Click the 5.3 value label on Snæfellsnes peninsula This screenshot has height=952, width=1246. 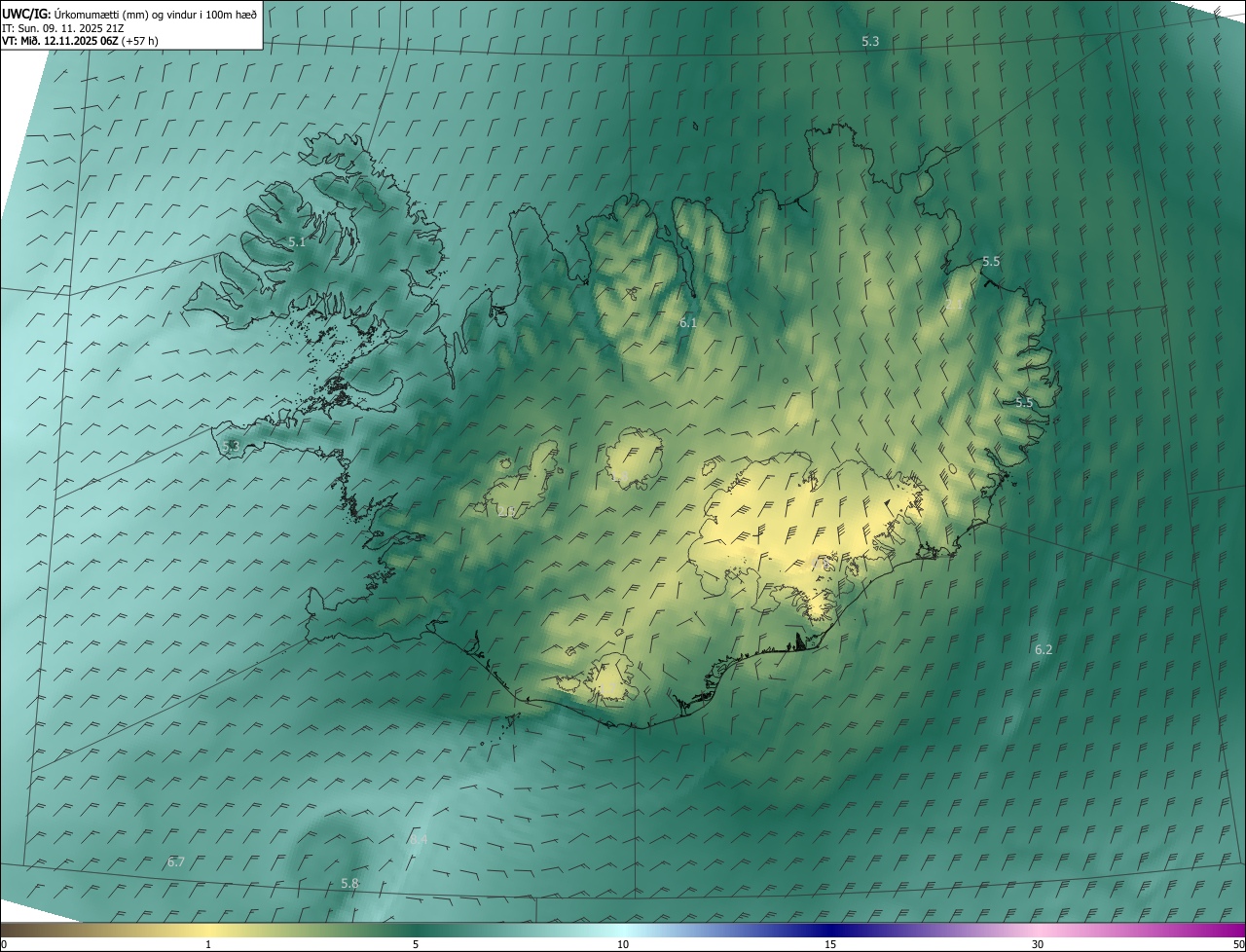click(231, 446)
